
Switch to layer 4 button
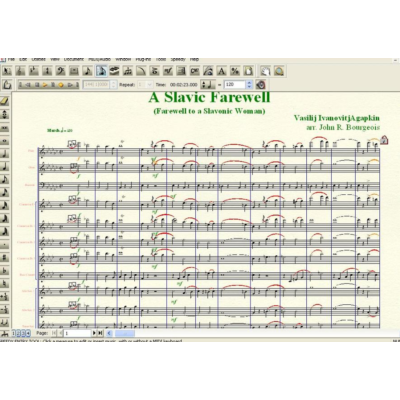click(x=28, y=333)
